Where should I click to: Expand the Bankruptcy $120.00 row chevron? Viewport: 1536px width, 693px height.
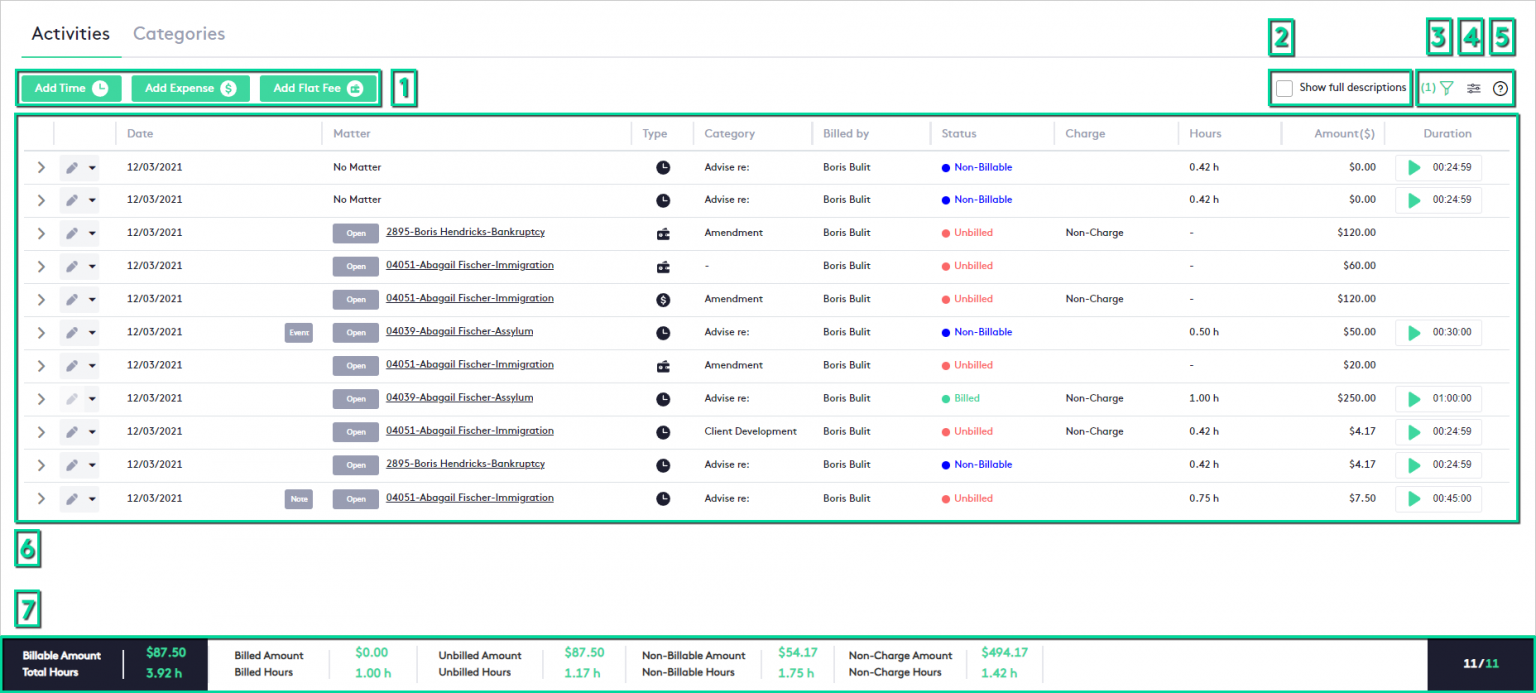[x=41, y=233]
